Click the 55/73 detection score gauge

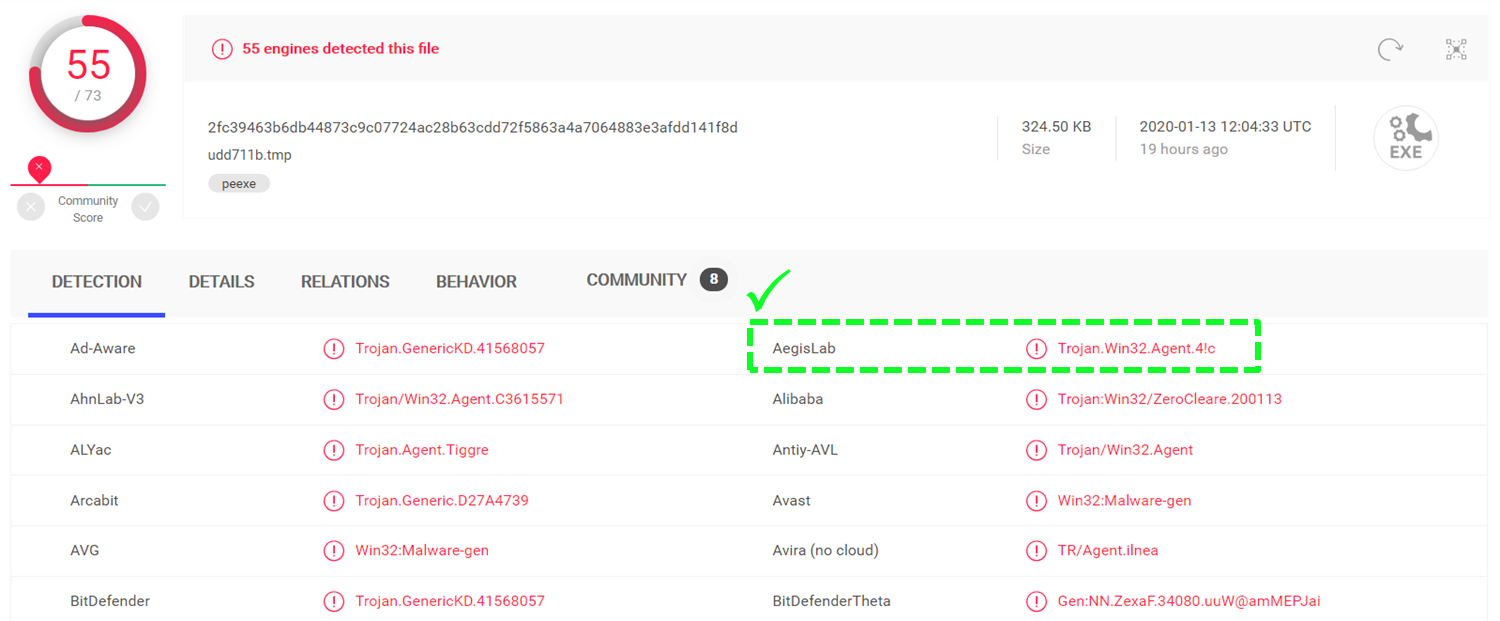click(88, 74)
